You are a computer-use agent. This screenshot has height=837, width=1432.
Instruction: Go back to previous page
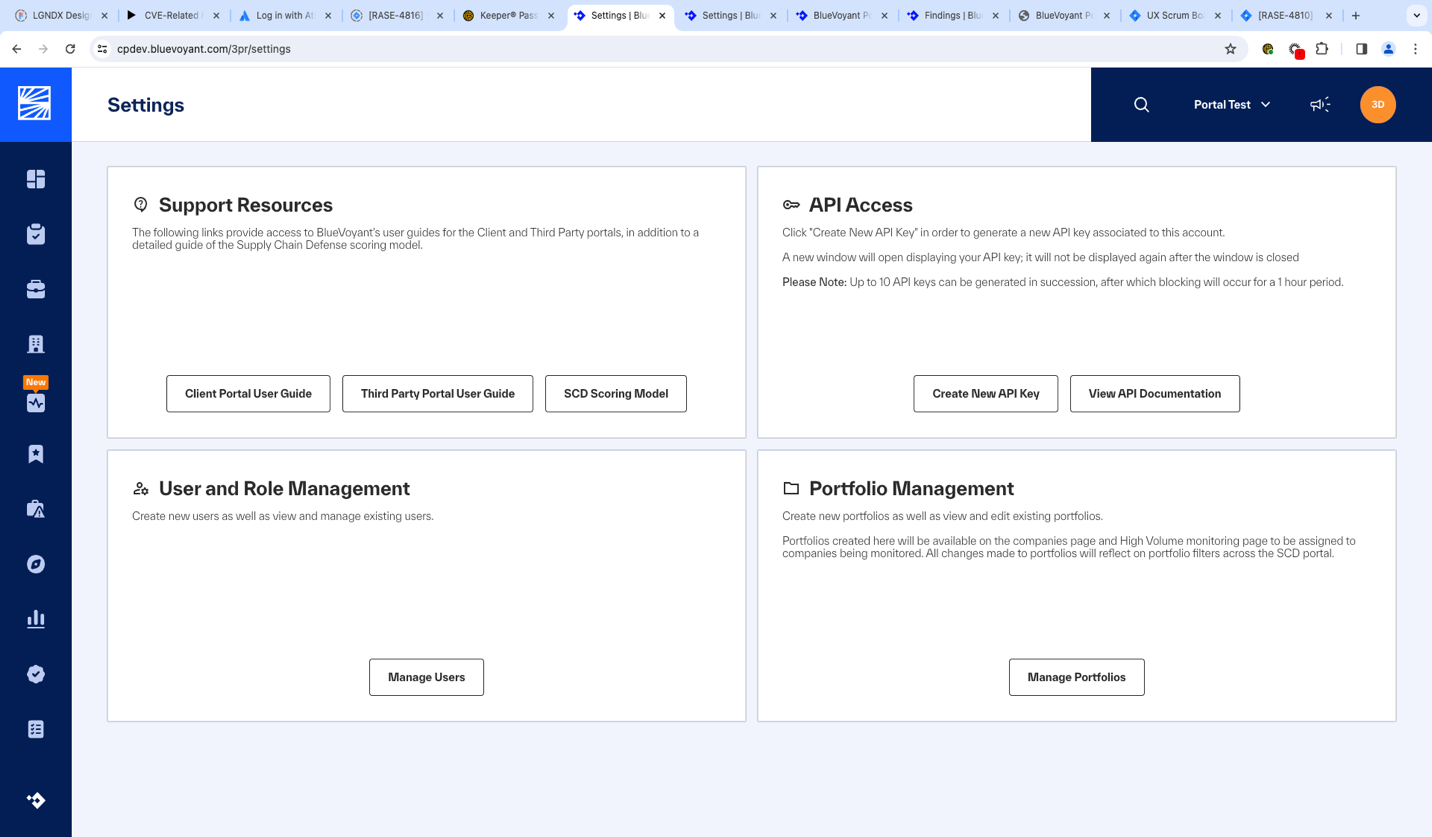point(17,49)
